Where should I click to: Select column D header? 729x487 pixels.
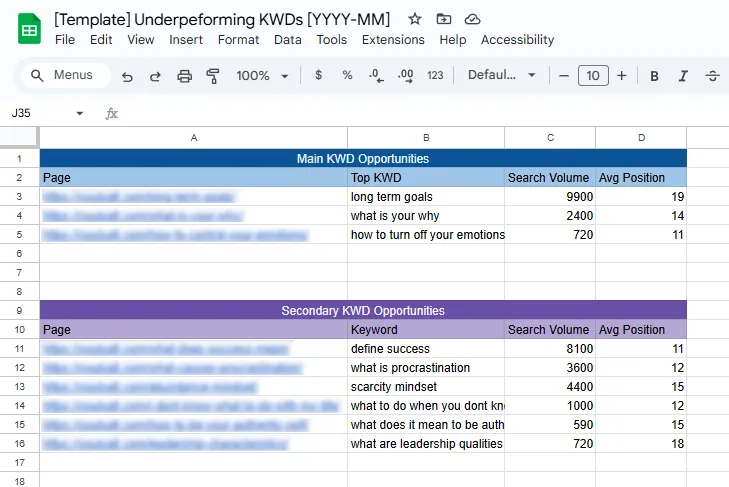pos(641,138)
